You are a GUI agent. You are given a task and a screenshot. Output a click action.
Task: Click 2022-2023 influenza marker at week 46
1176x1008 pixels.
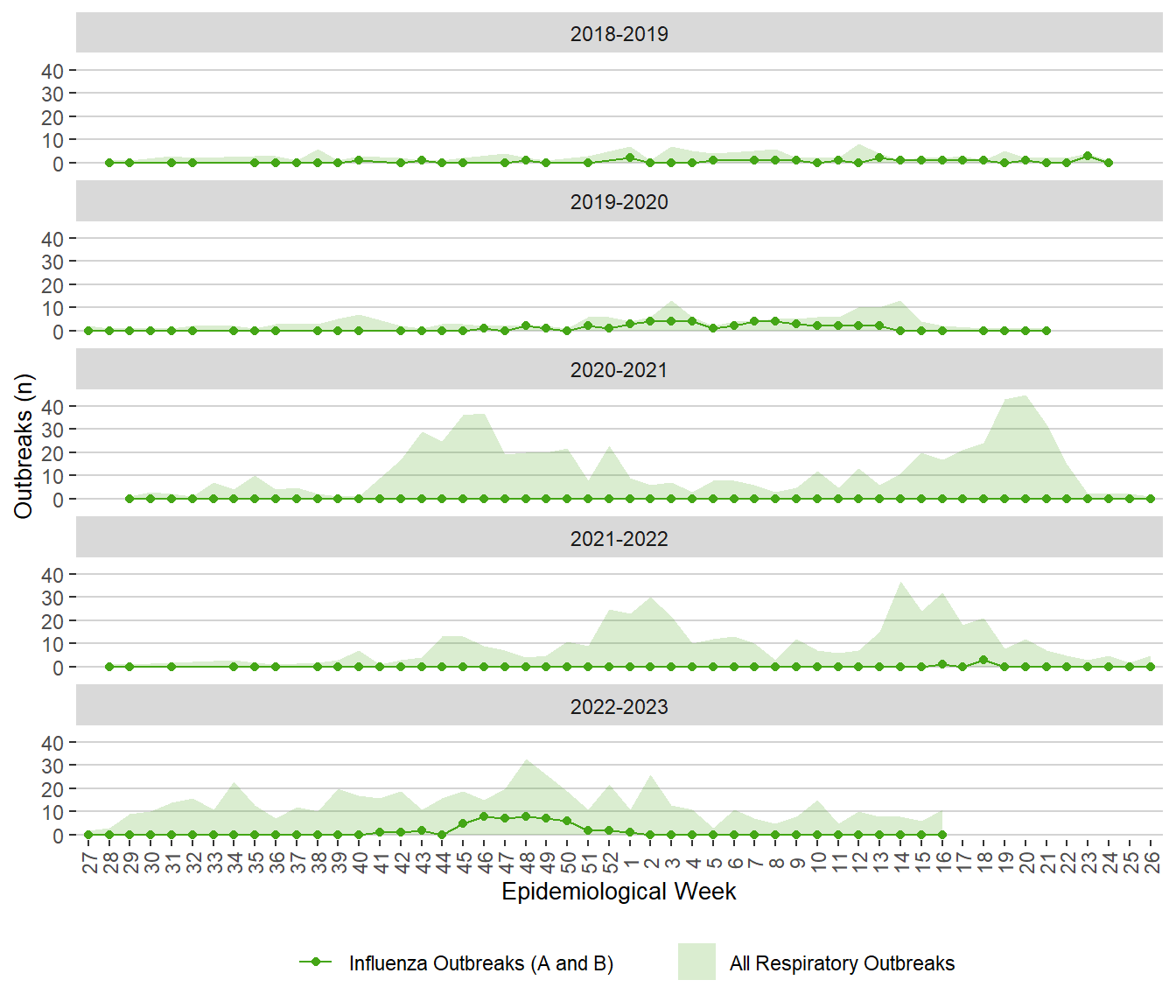point(484,816)
